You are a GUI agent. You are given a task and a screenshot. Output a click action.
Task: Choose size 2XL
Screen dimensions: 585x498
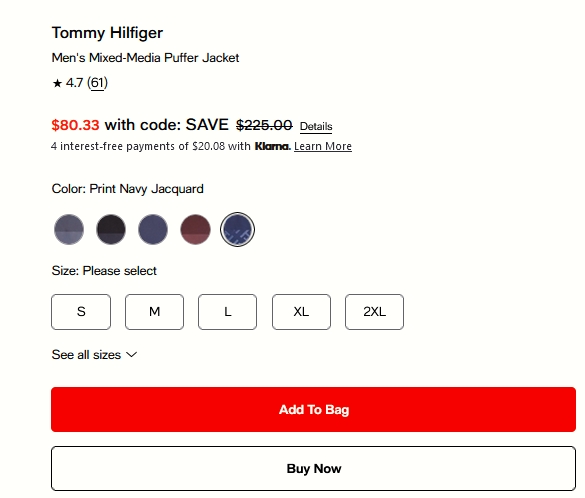(x=374, y=312)
